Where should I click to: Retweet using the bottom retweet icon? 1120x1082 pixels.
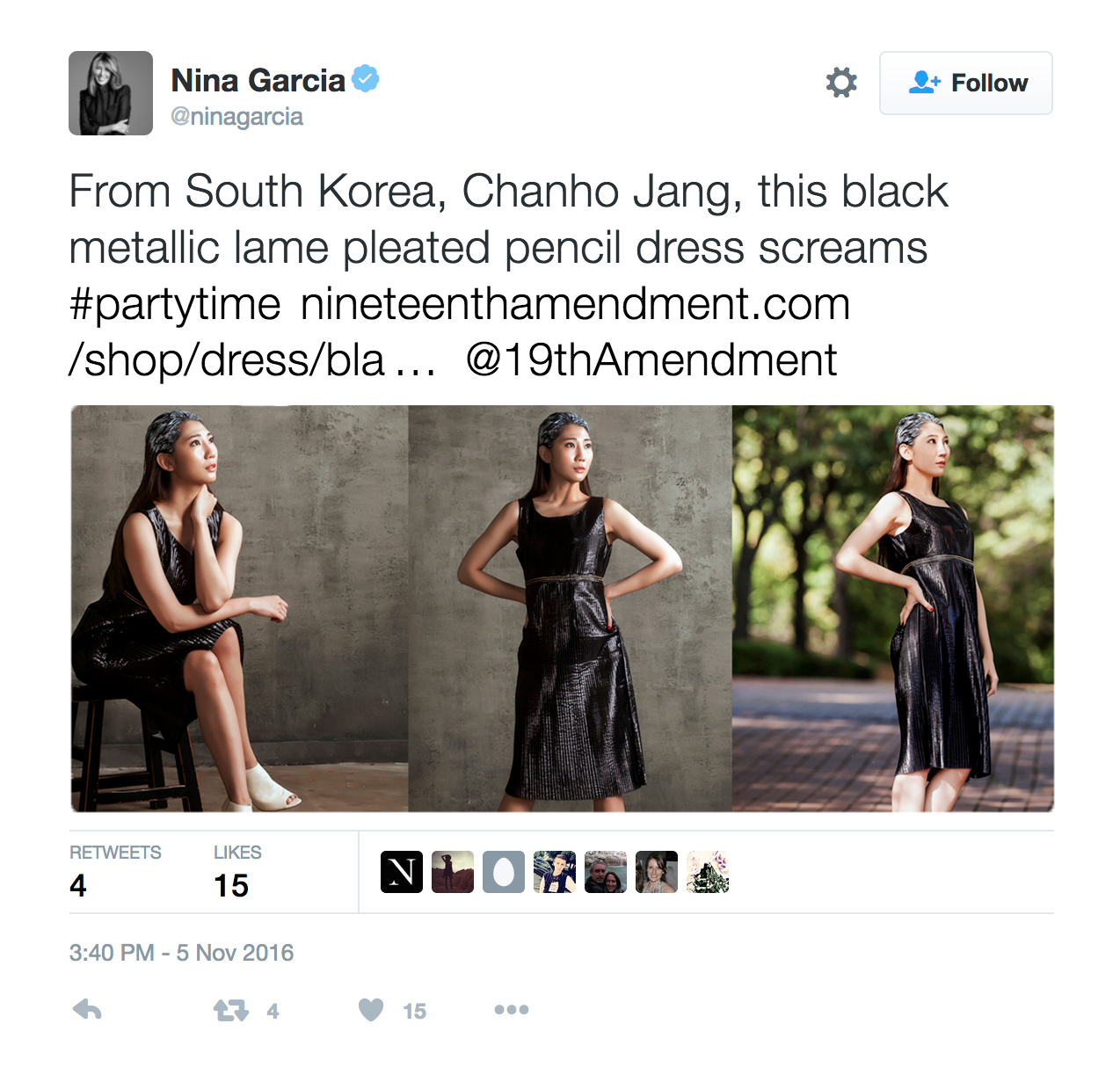coord(231,1011)
